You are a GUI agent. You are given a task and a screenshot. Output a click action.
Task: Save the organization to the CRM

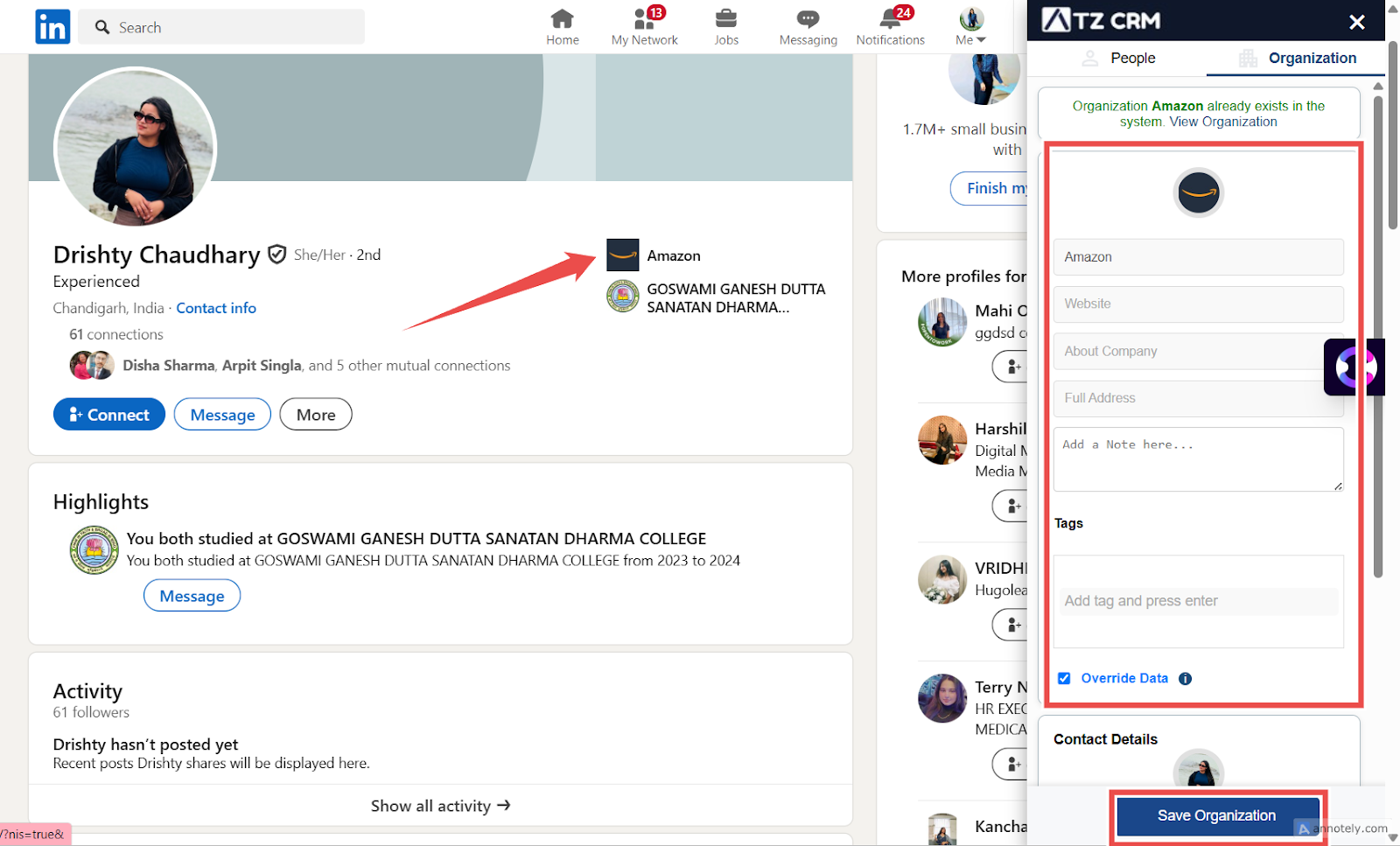pyautogui.click(x=1217, y=816)
